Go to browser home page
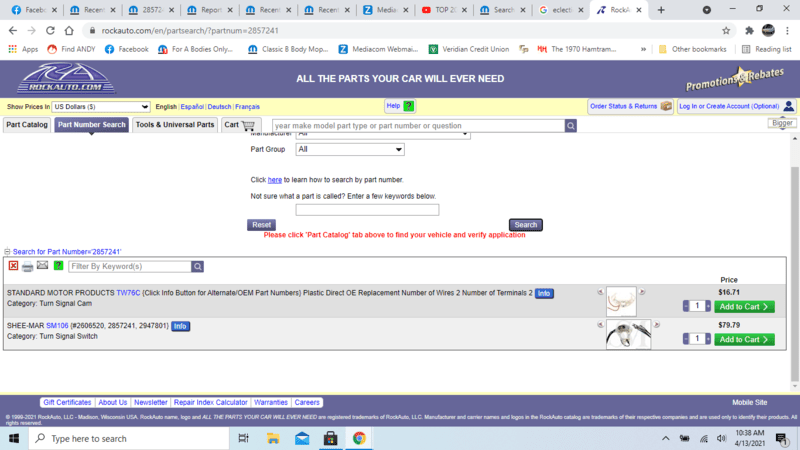 point(69,31)
